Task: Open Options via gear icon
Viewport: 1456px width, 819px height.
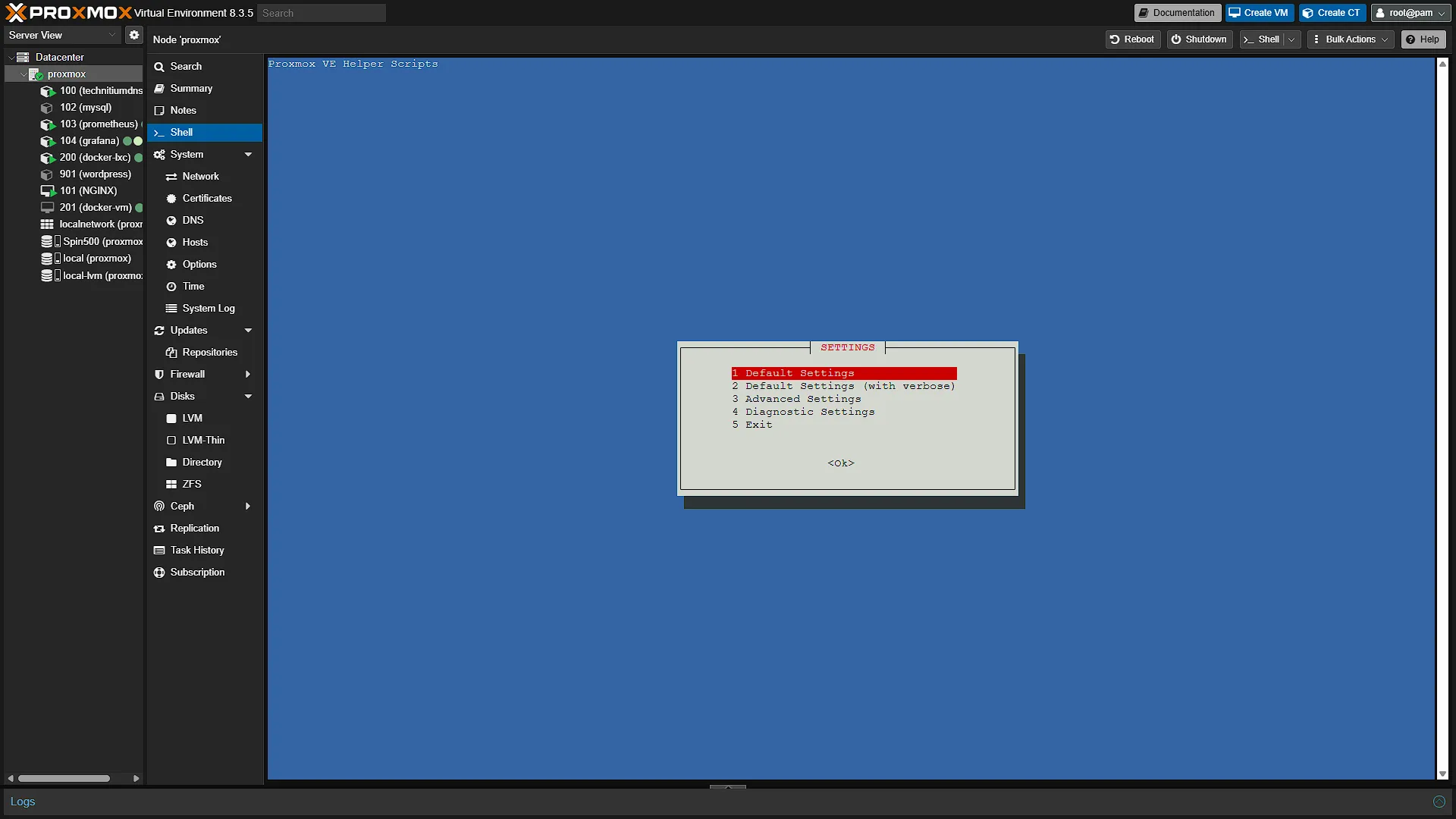Action: pos(171,265)
